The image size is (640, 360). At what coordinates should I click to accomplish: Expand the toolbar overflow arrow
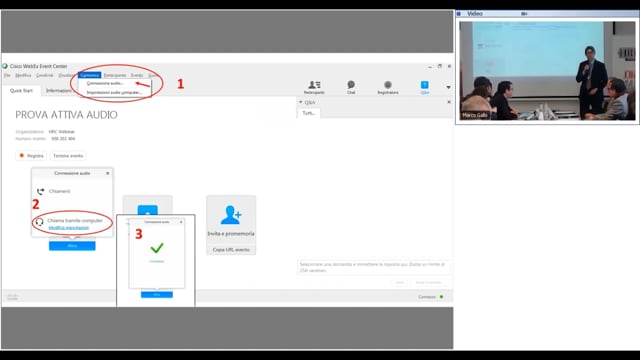click(x=448, y=87)
